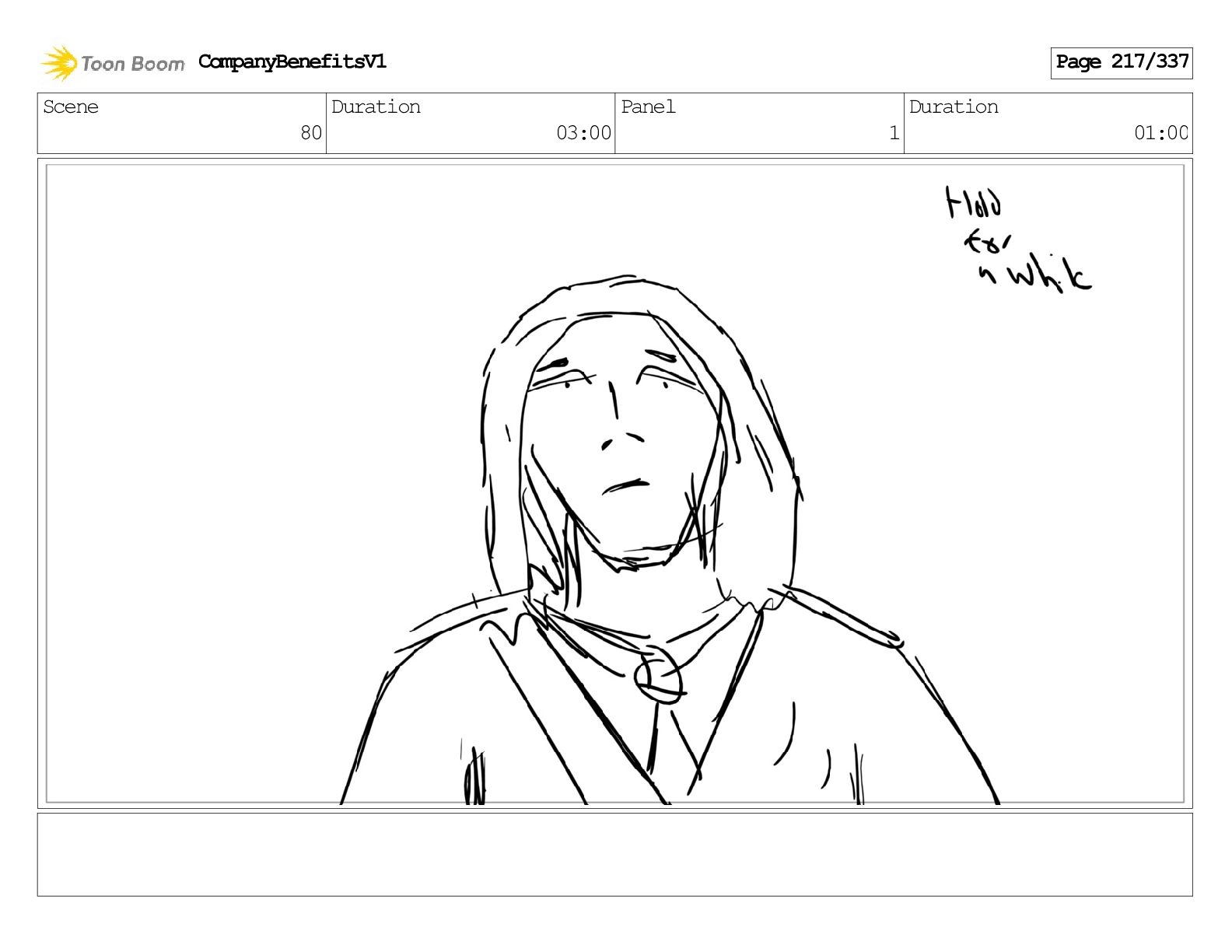Viewport: 1232px width, 952px height.
Task: Click the storyboard panel character sketch
Action: coord(669,539)
